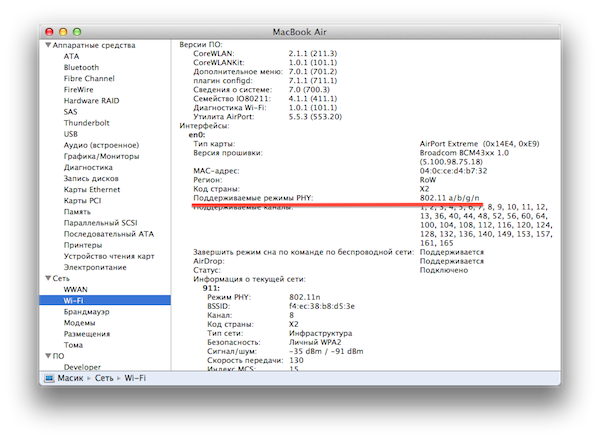This screenshot has height=440, width=600.
Task: Open Запись дисков entry
Action: pyautogui.click(x=91, y=178)
